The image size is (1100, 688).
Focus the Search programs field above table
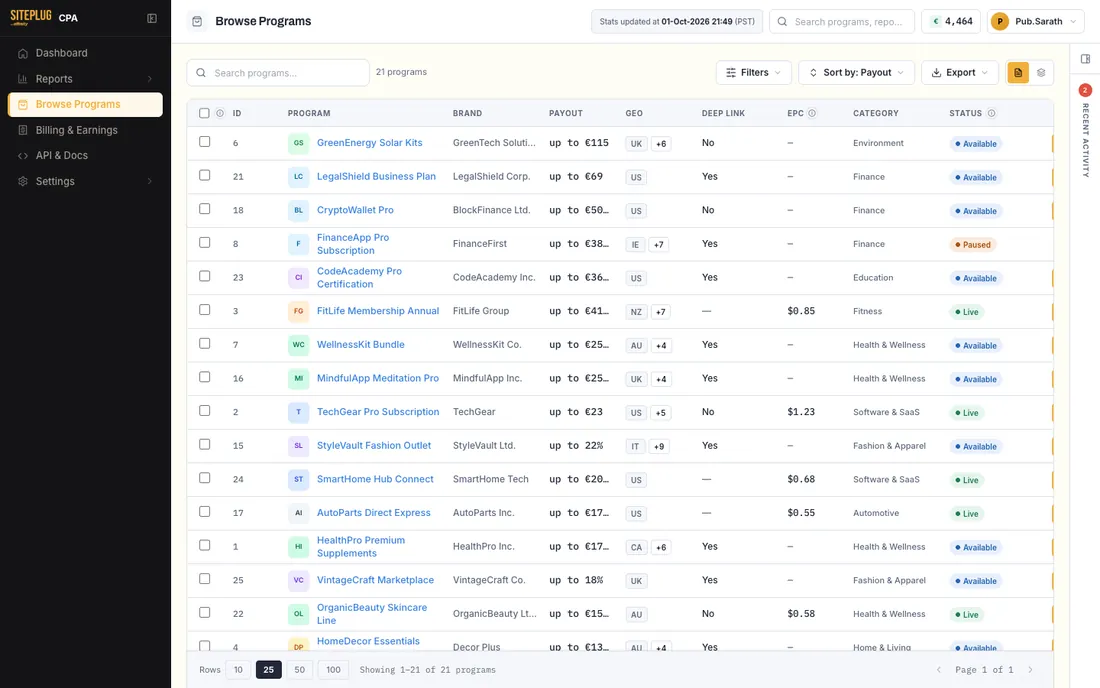[278, 73]
